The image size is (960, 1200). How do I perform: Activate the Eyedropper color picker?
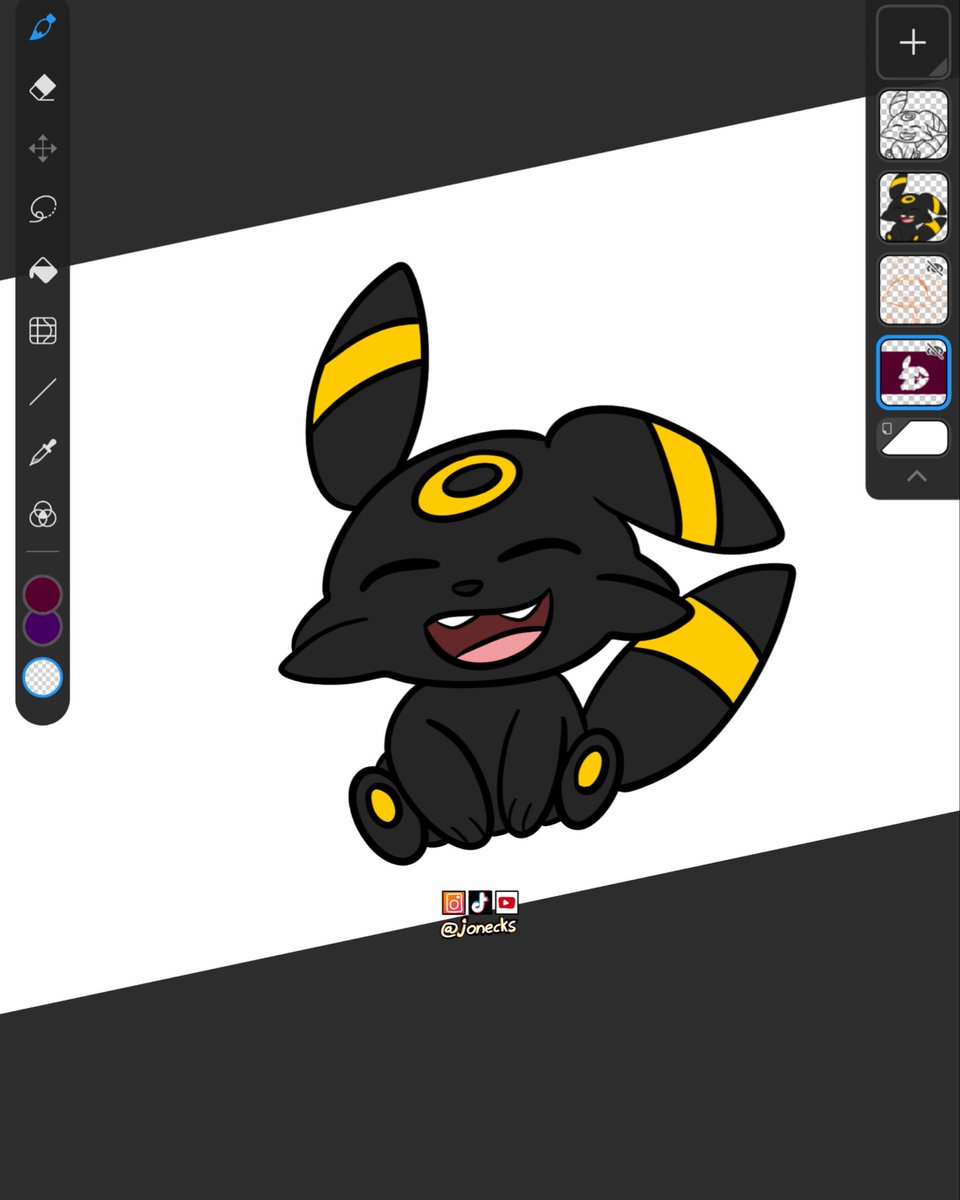(x=42, y=453)
